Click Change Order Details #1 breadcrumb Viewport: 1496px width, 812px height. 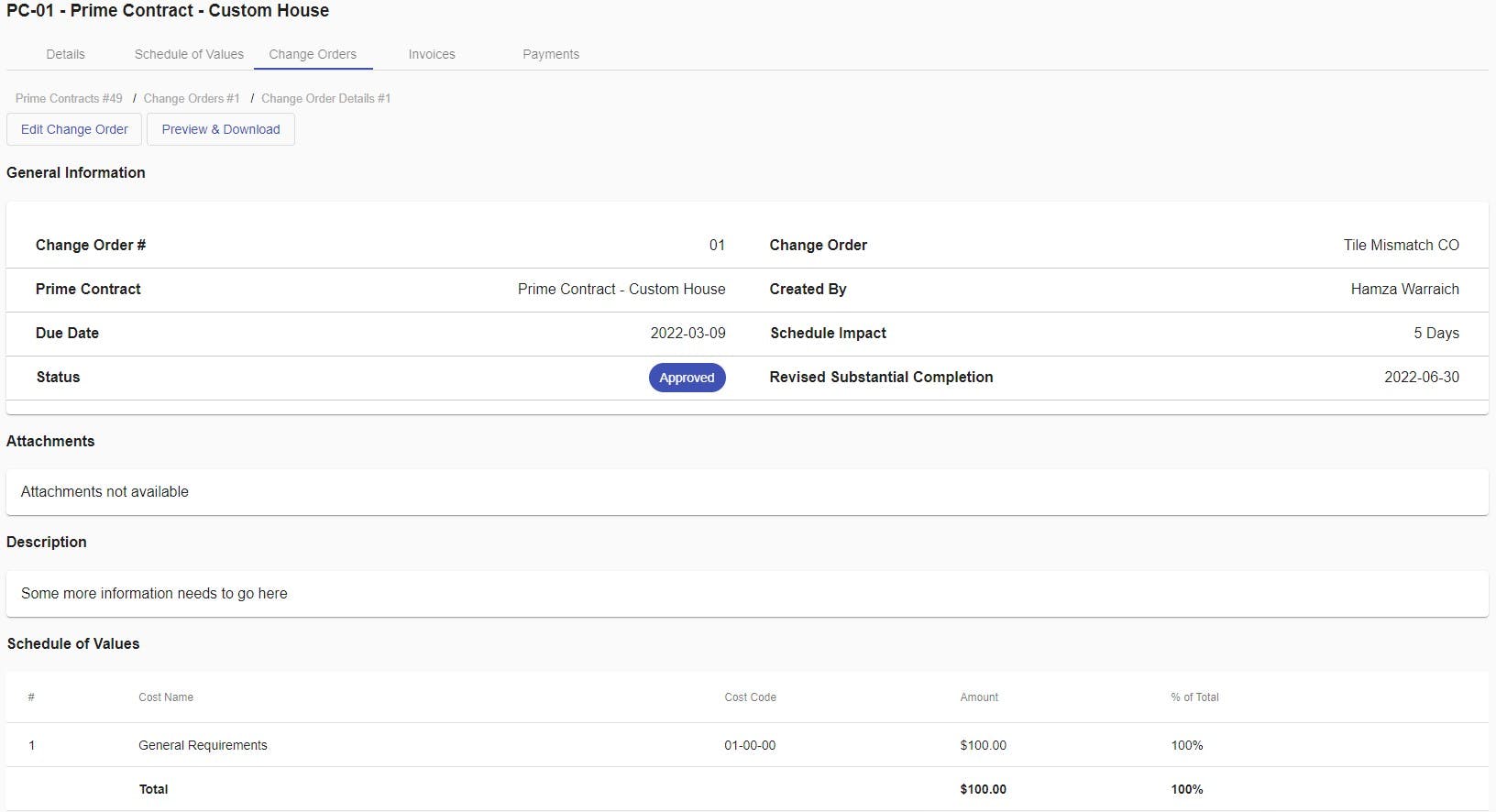(x=325, y=98)
